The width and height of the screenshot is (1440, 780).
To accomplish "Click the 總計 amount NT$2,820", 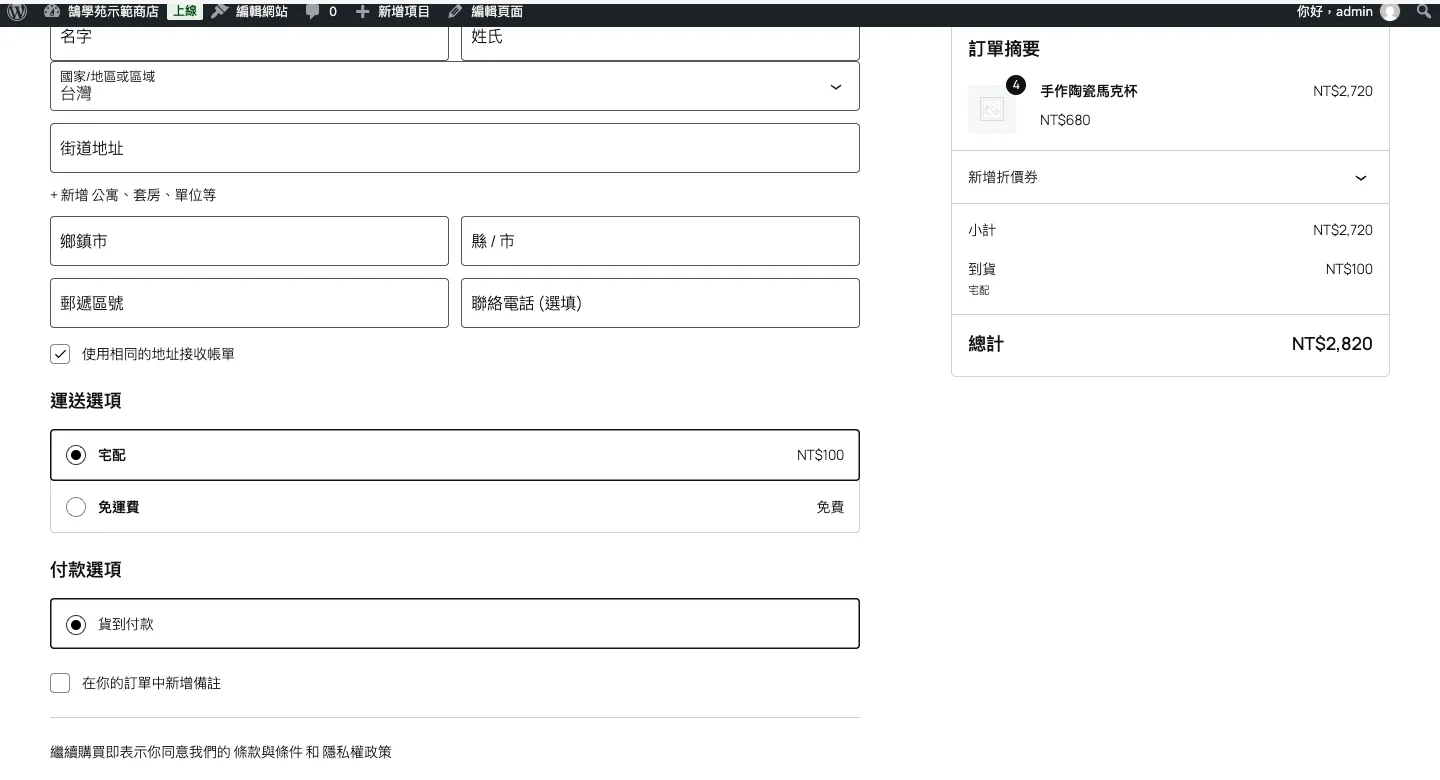I will point(1332,344).
